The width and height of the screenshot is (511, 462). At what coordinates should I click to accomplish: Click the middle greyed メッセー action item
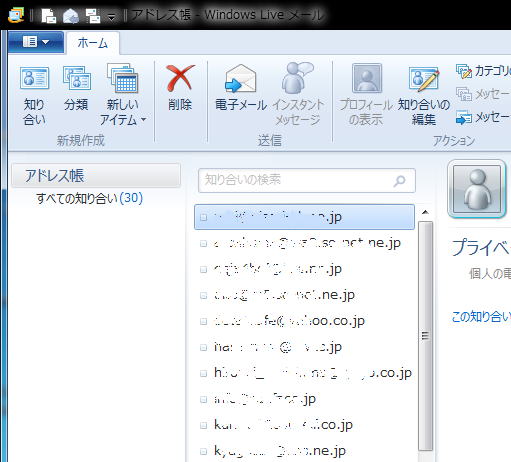click(x=483, y=94)
